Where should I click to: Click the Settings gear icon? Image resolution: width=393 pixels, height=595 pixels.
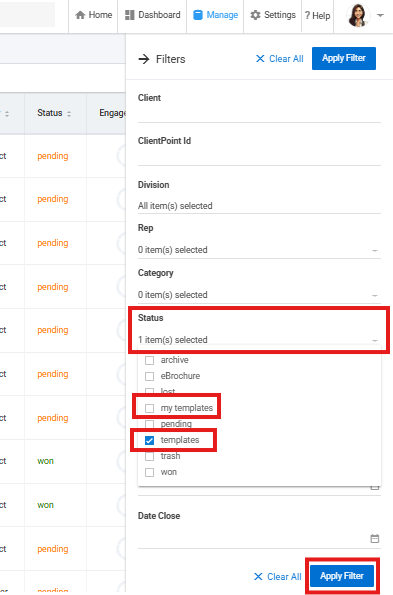[255, 15]
